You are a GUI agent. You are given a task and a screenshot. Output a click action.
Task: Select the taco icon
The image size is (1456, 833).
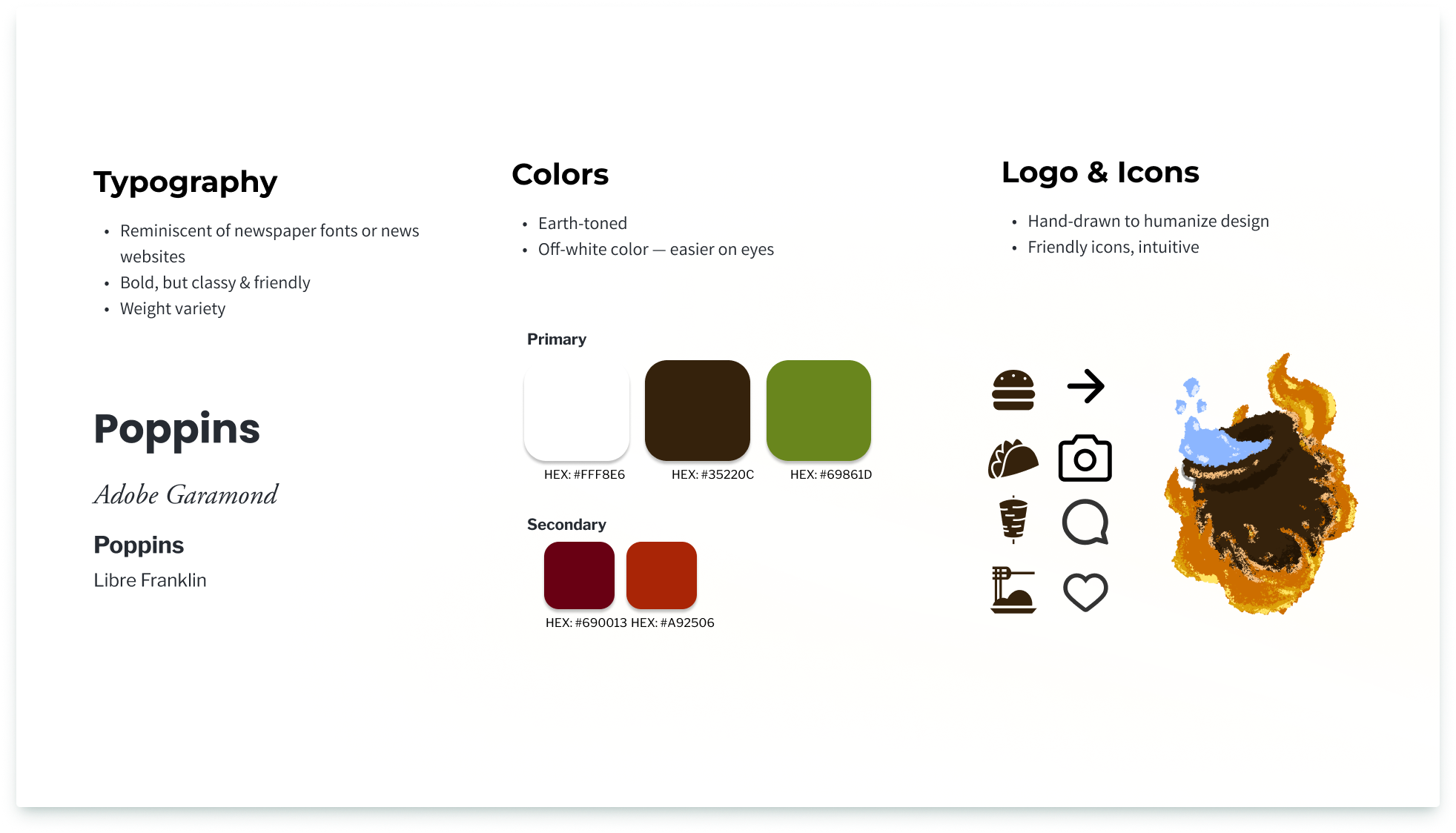click(1013, 459)
